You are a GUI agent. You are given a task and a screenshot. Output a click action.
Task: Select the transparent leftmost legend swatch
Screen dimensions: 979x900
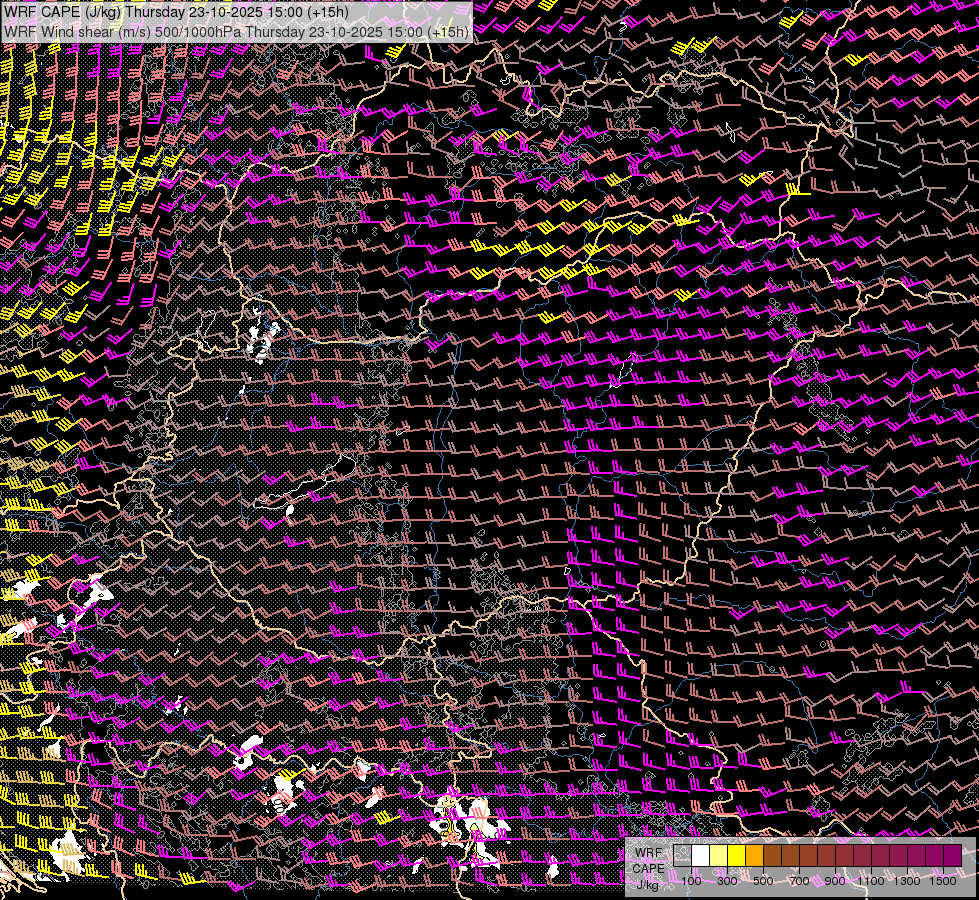pos(683,856)
